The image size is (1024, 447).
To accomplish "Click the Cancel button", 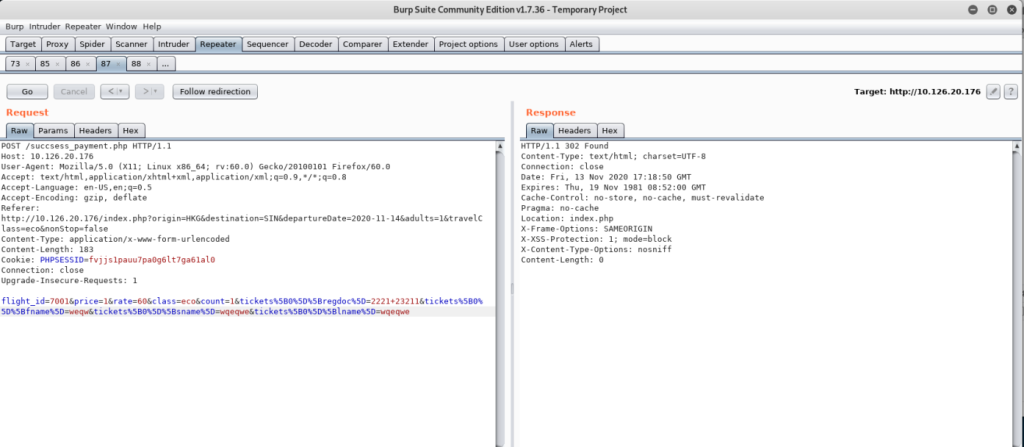I will [74, 91].
